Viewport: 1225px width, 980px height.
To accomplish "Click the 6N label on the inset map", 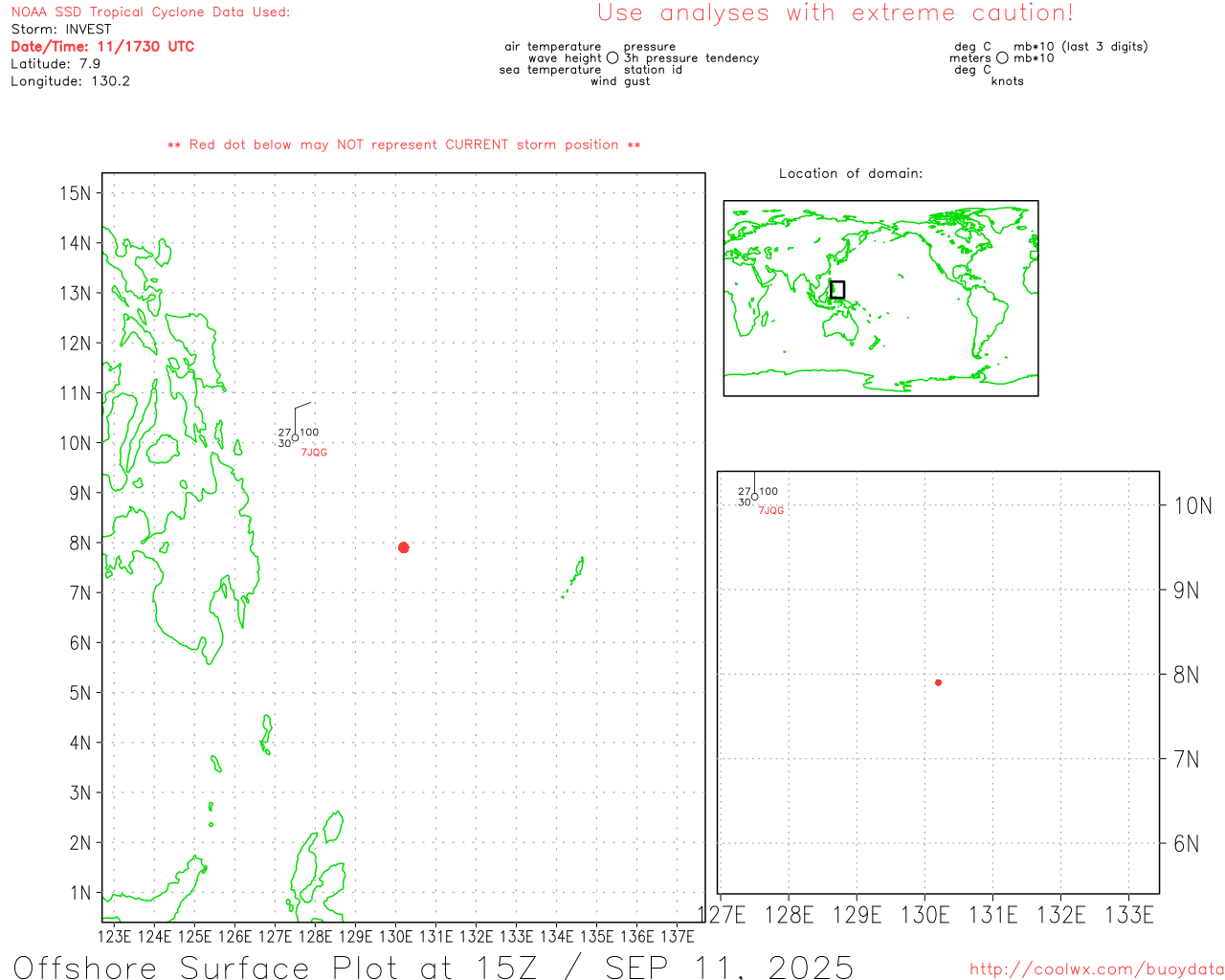I will [x=1186, y=844].
